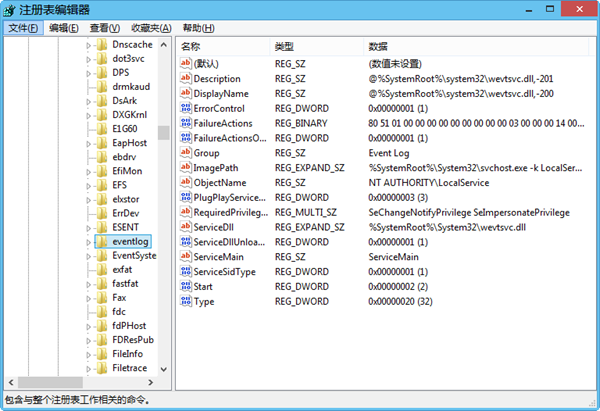Close the registry editor window
600x411 pixels.
click(579, 9)
